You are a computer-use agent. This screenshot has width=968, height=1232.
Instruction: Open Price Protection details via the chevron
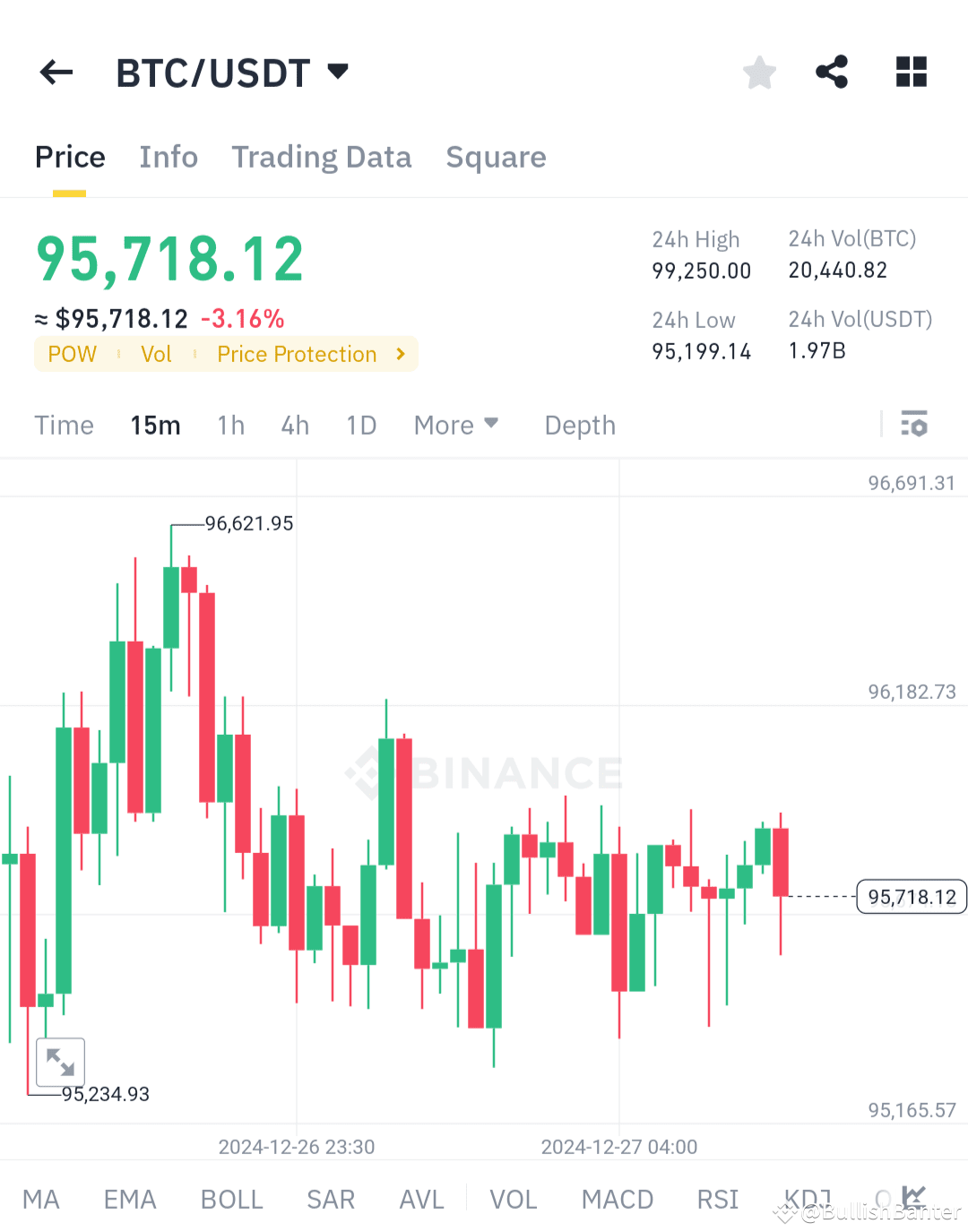[400, 354]
